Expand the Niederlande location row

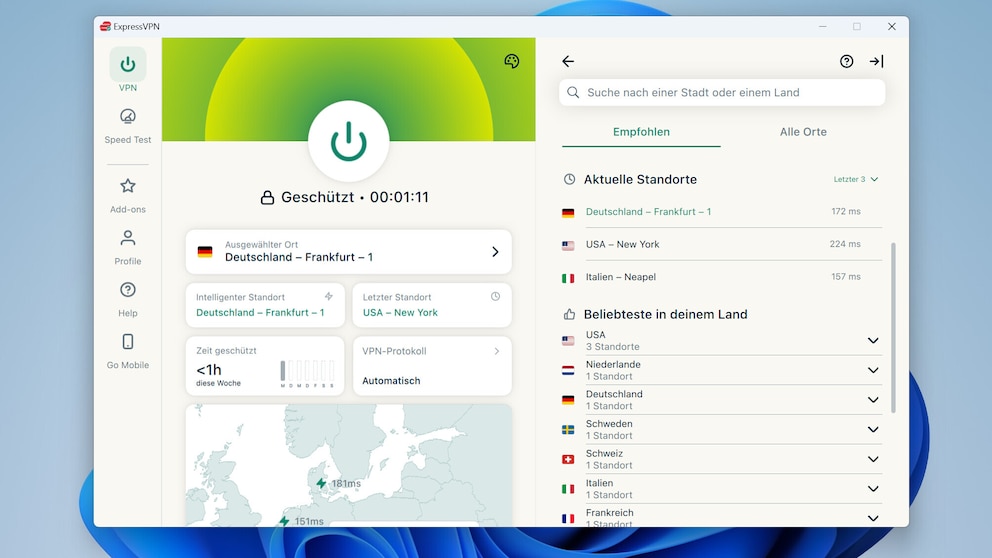[x=722, y=370]
